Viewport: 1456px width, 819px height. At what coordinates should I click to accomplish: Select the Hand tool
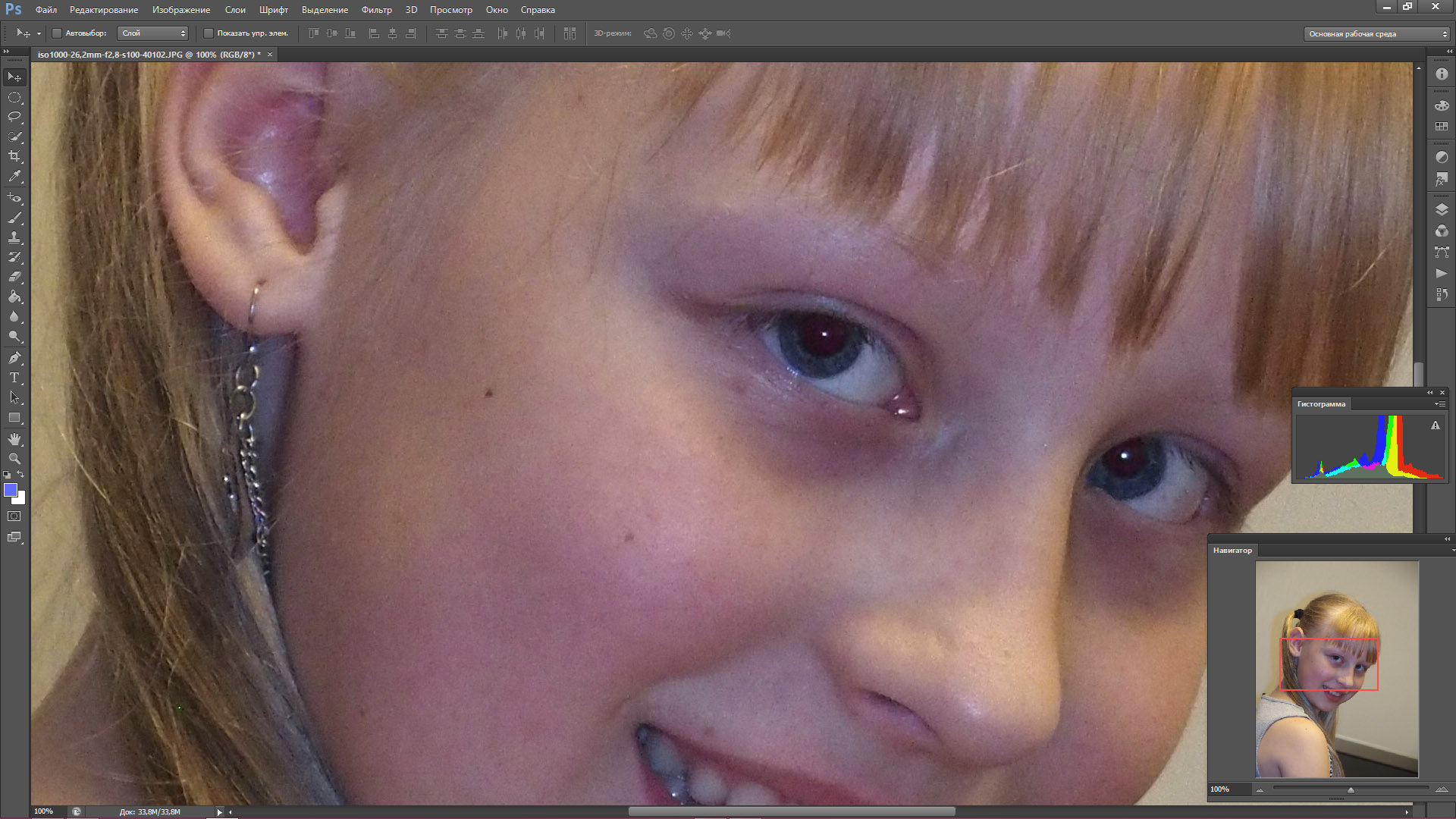click(x=14, y=439)
